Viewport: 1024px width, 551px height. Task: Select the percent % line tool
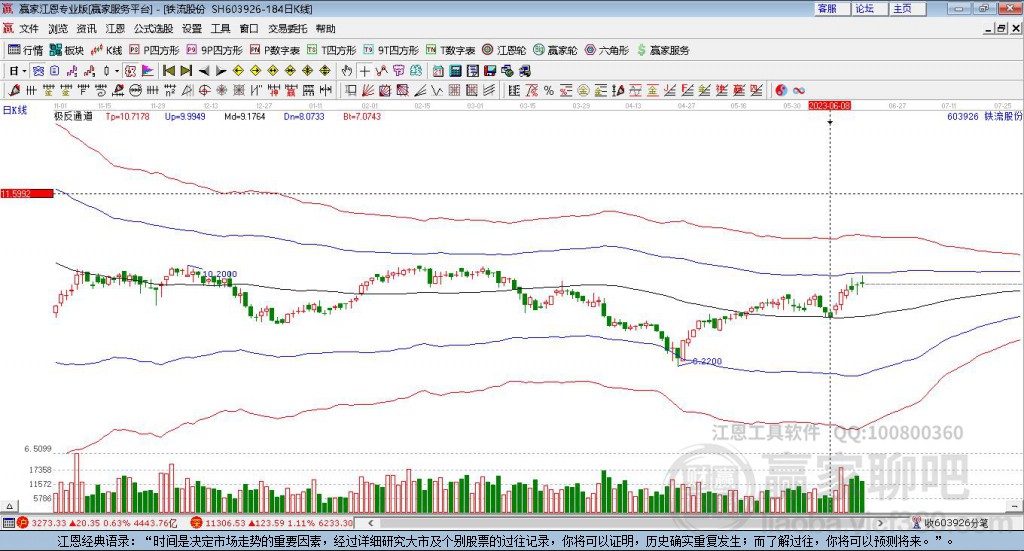point(549,90)
